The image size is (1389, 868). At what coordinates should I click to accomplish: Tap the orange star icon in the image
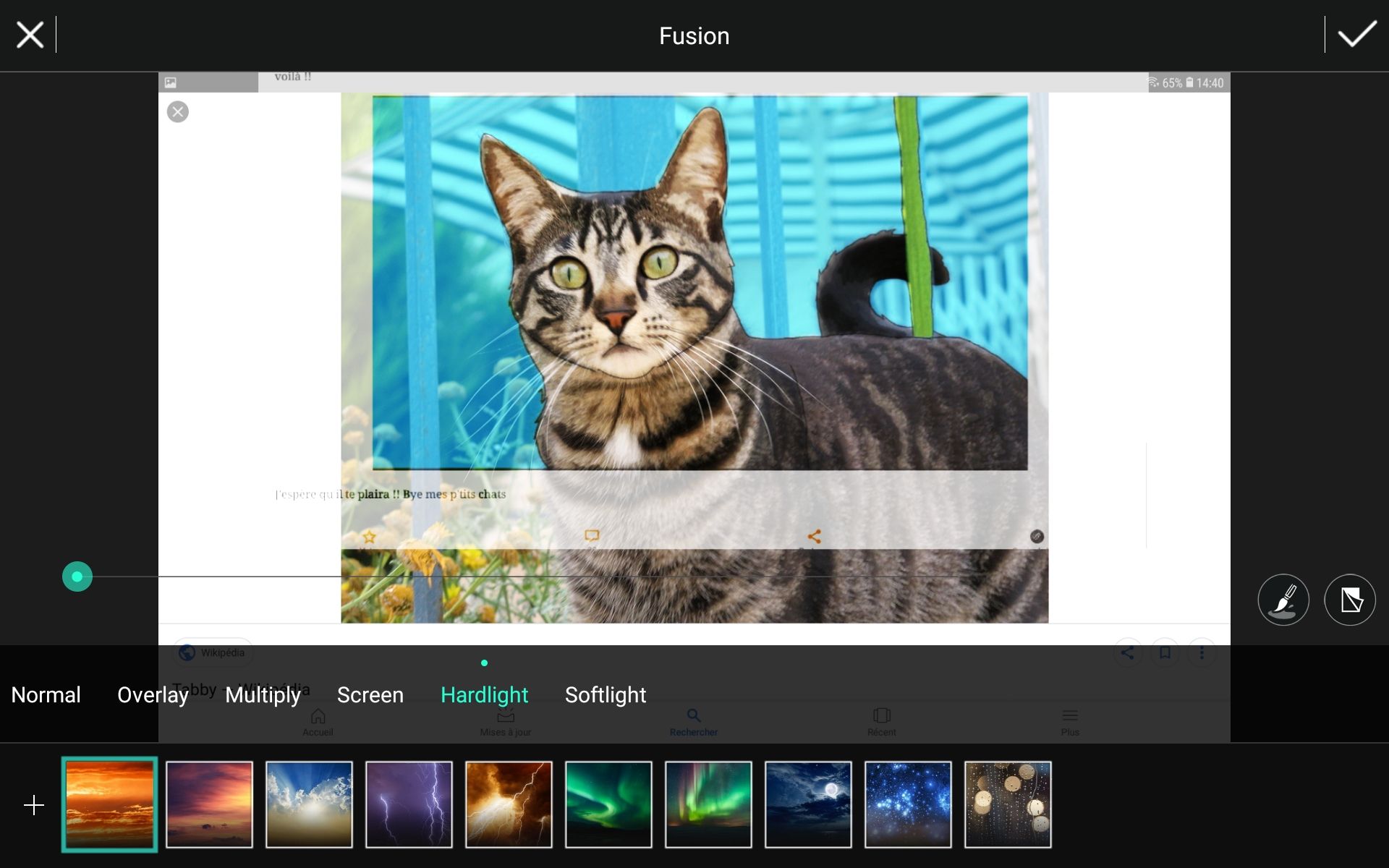(x=370, y=537)
